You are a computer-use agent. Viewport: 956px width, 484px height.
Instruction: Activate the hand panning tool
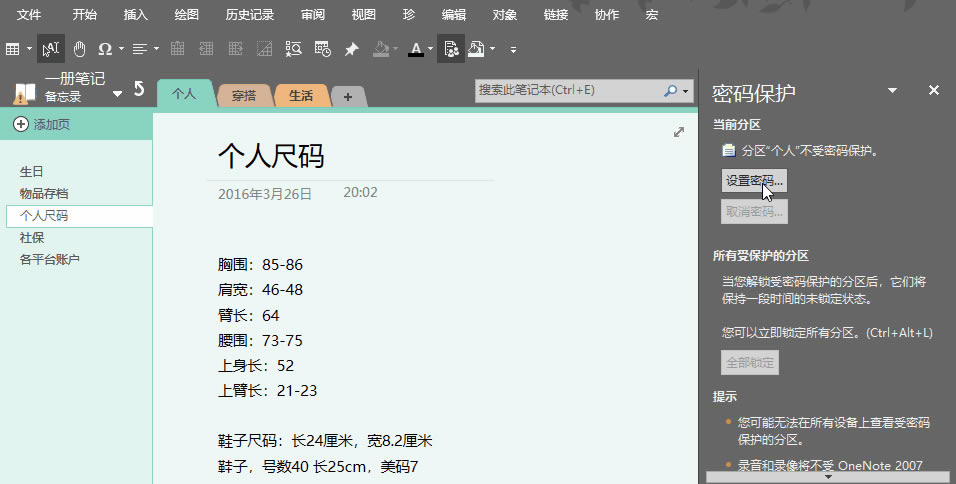[x=78, y=48]
